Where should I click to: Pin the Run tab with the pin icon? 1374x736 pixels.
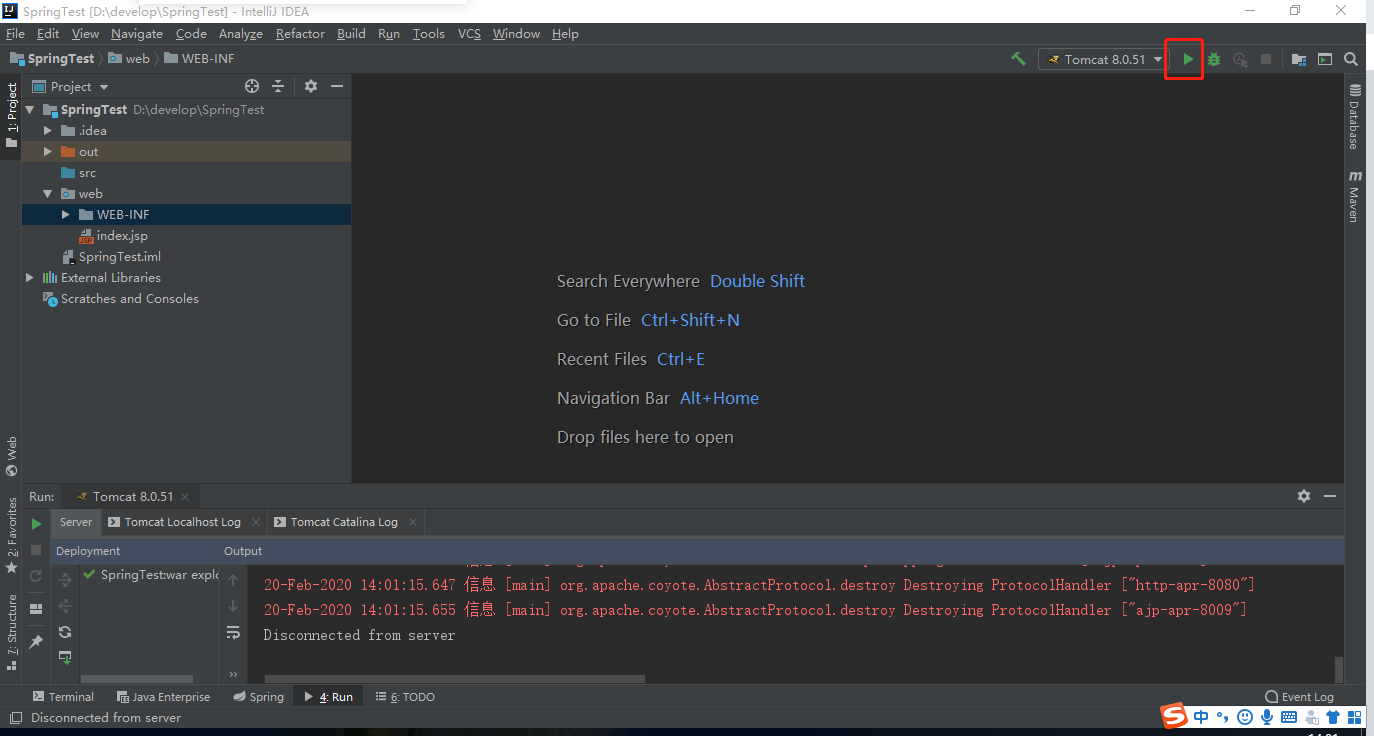click(x=36, y=641)
